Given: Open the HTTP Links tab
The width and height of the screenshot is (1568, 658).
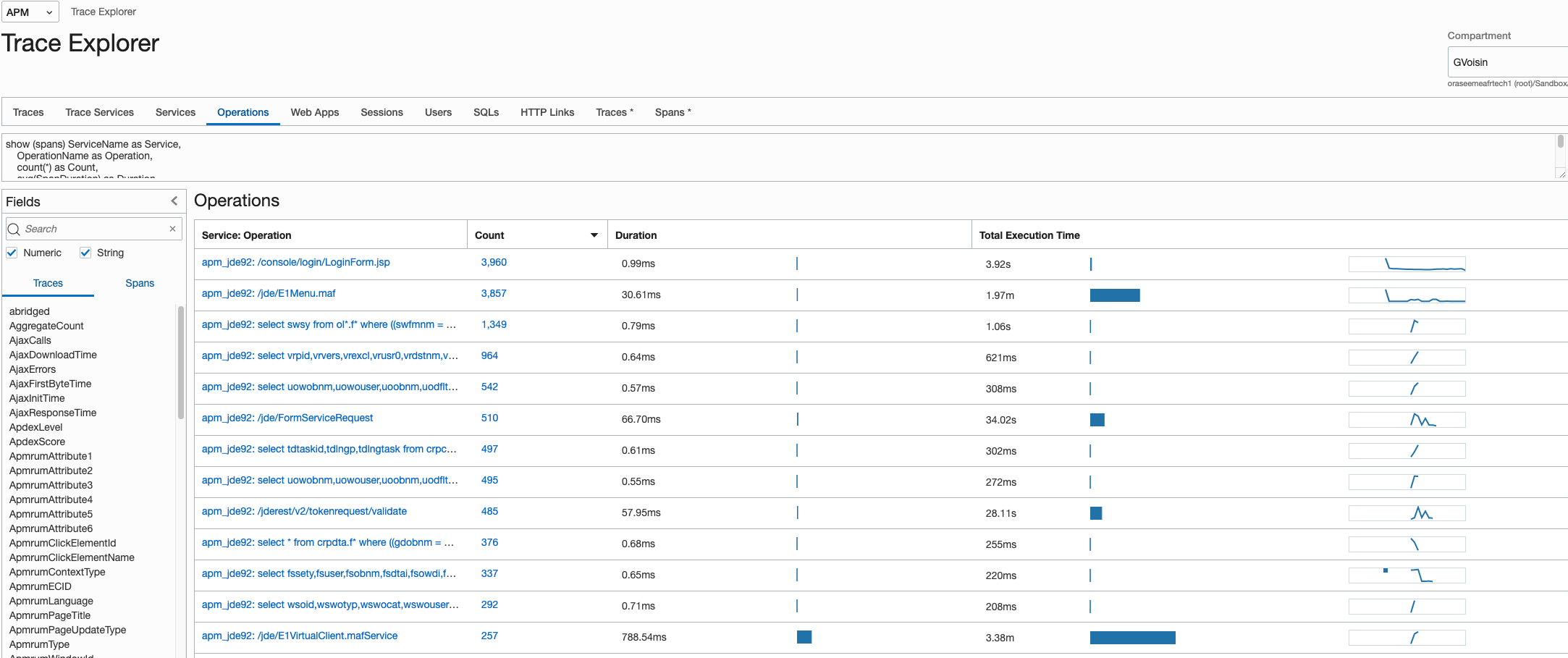Looking at the screenshot, I should [x=547, y=112].
